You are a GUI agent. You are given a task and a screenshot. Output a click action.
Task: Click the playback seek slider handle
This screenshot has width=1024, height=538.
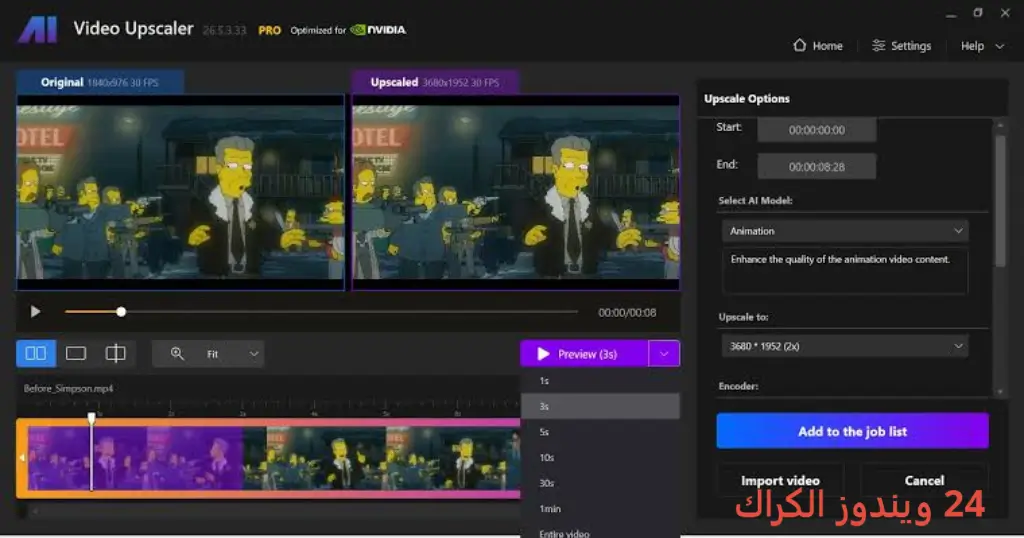click(121, 312)
